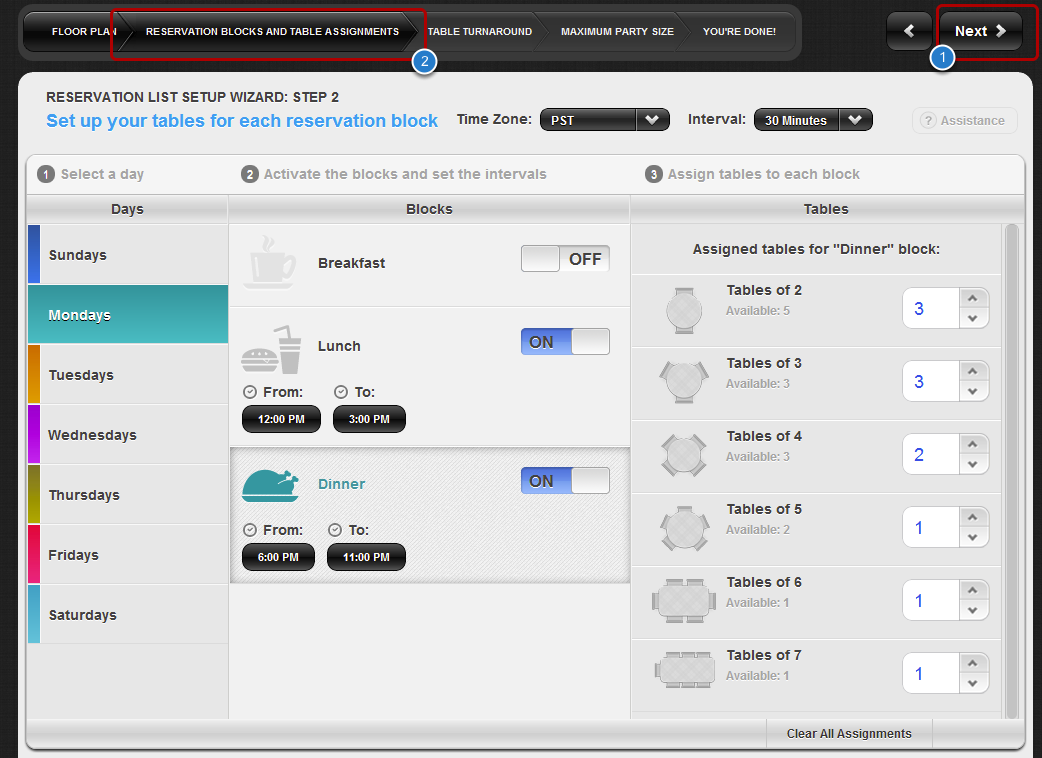Click Clear All Assignments
Viewport: 1042px width, 758px height.
point(848,734)
